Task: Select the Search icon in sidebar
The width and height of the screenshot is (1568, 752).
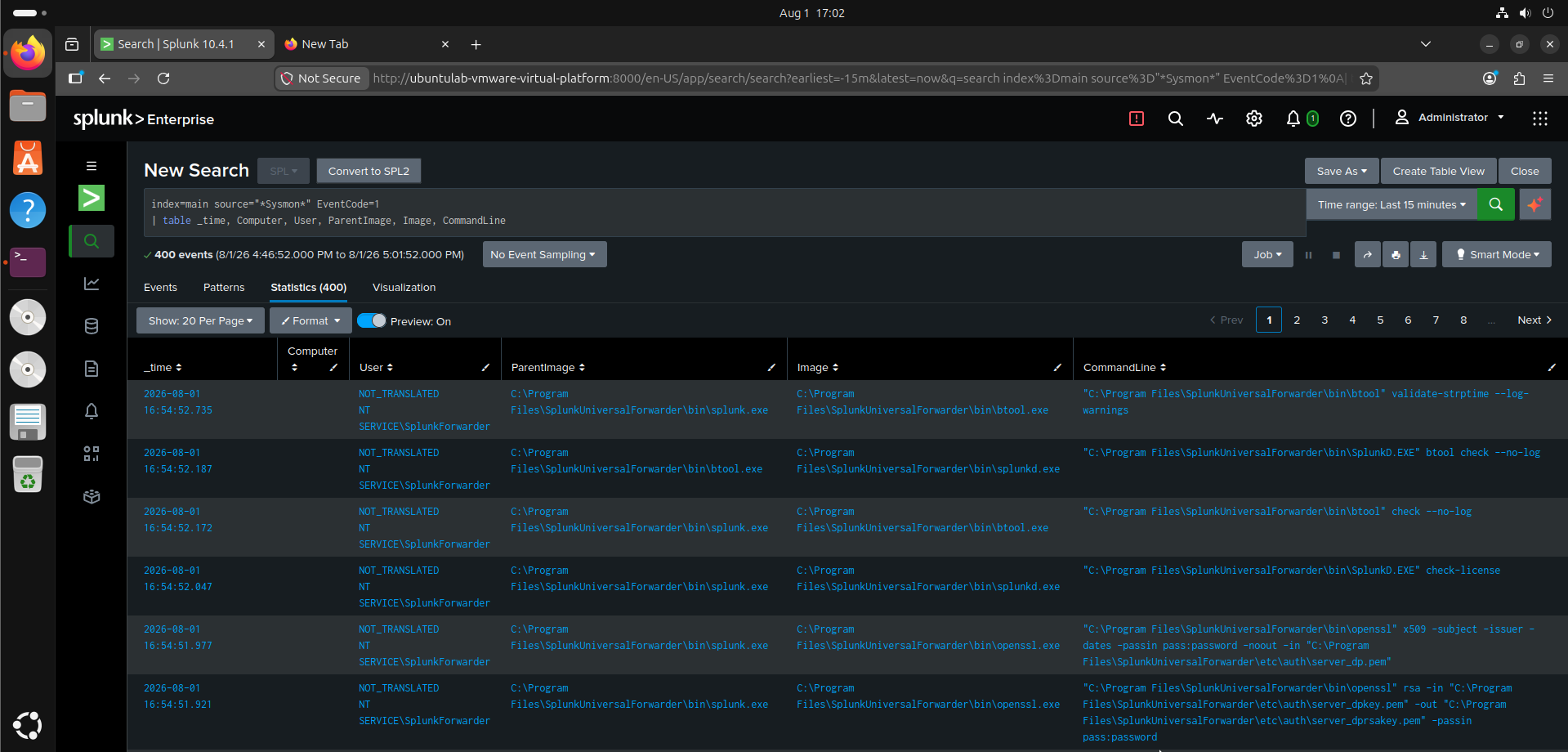Action: coord(92,241)
